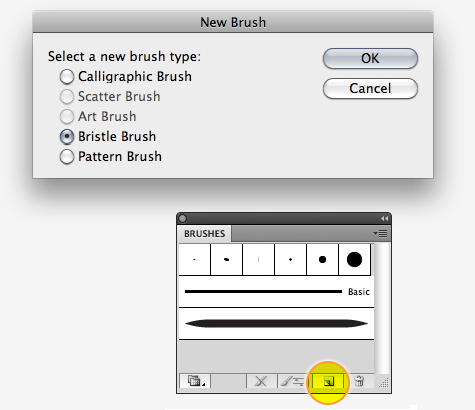The image size is (475, 410).
Task: Select the tapered bristle brush stroke row
Action: coord(276,323)
